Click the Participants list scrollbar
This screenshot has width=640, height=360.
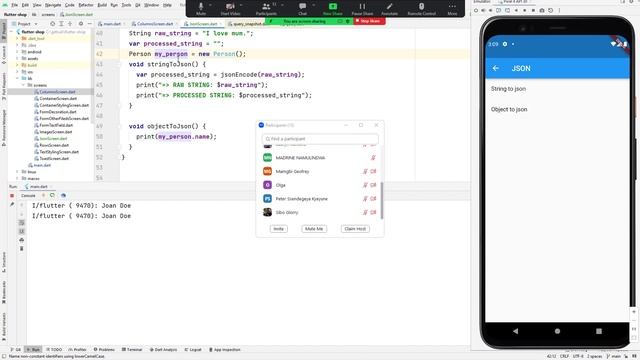point(382,200)
